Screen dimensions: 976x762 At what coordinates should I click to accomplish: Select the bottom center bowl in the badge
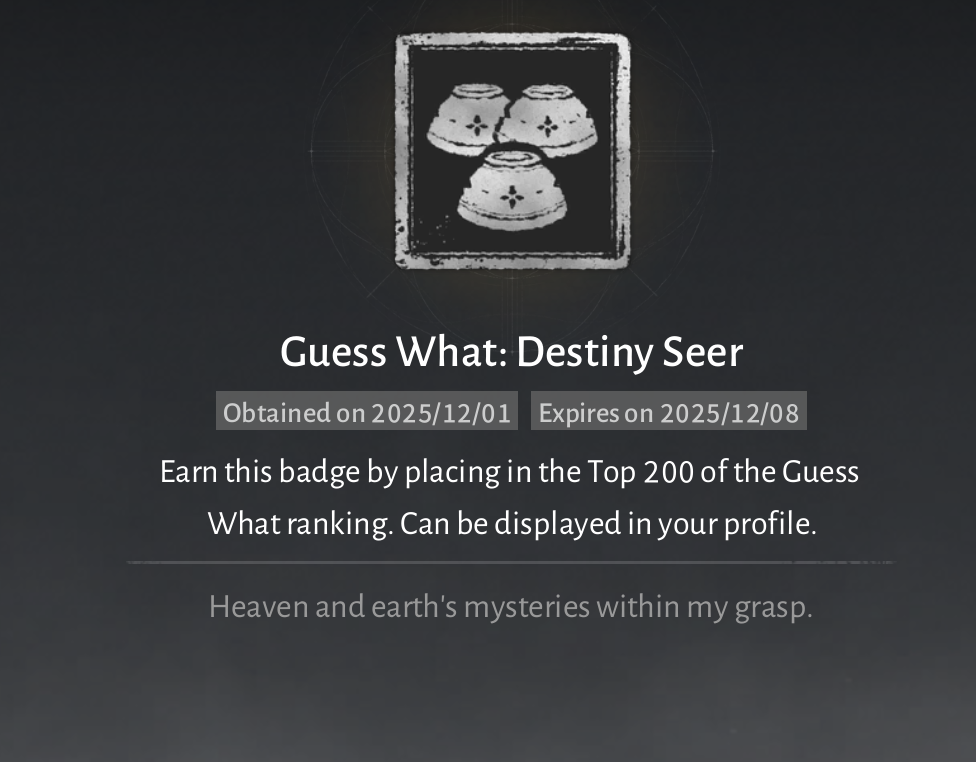[512, 191]
